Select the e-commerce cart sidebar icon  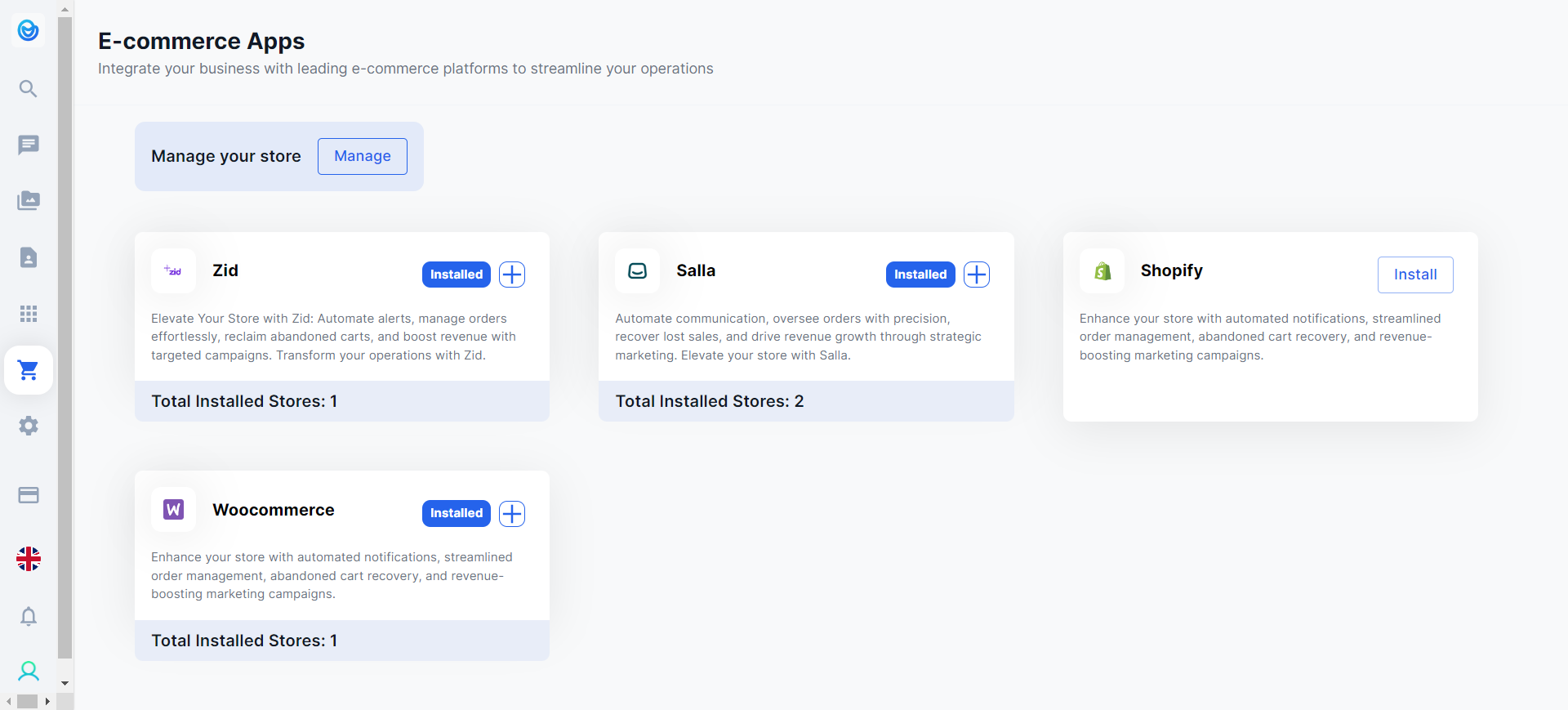(29, 370)
